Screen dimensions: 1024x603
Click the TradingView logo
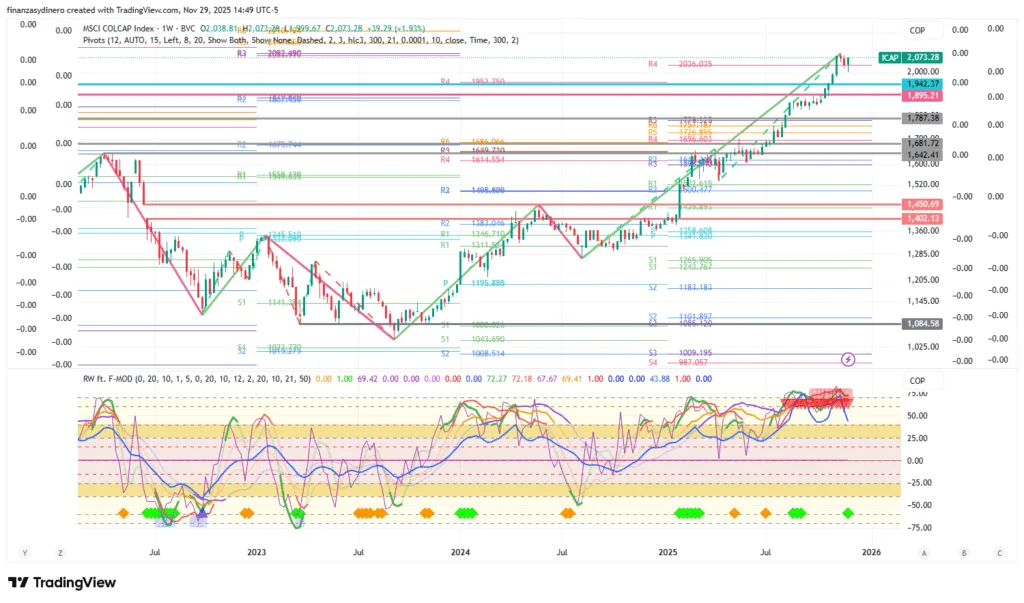[x=62, y=583]
